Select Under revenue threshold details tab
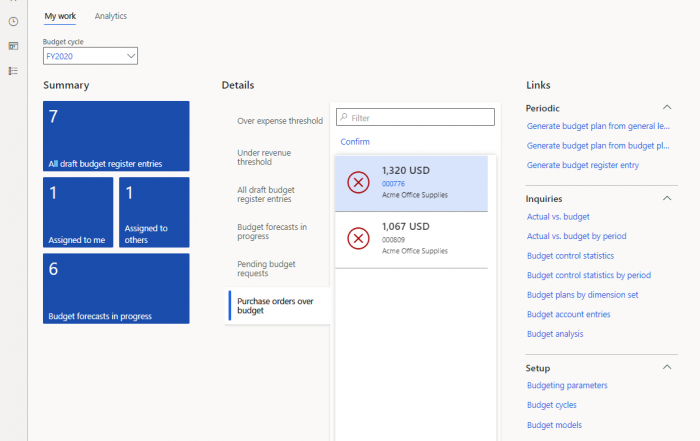 (x=264, y=157)
